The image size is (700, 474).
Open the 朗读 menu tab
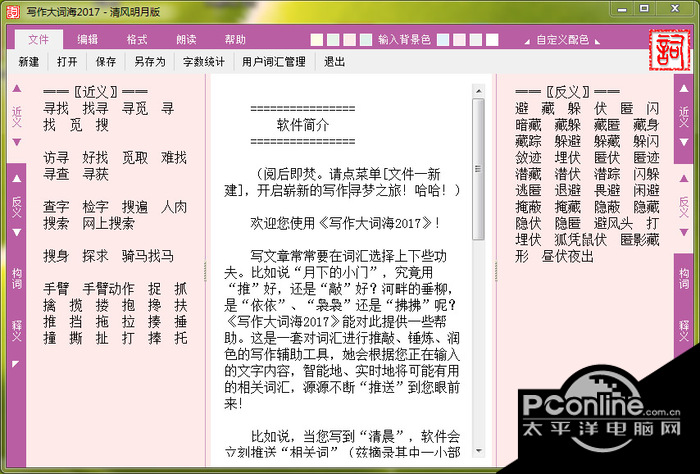point(186,39)
